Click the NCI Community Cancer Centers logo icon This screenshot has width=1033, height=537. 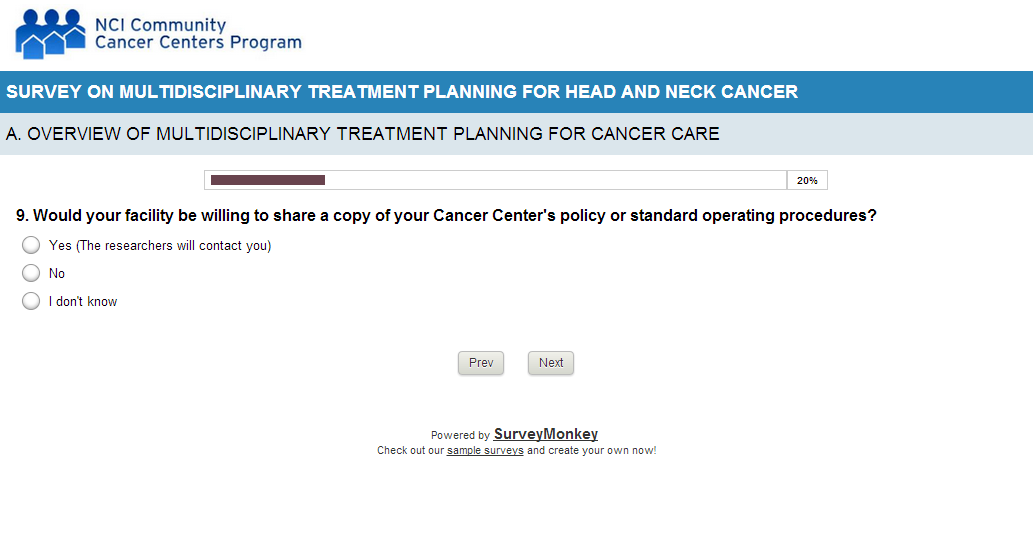49,33
